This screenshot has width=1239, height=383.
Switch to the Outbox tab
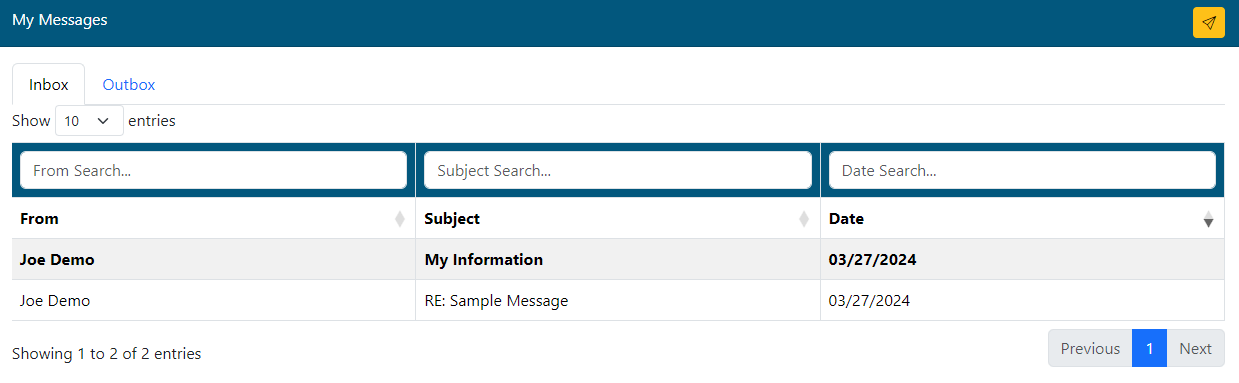[129, 85]
